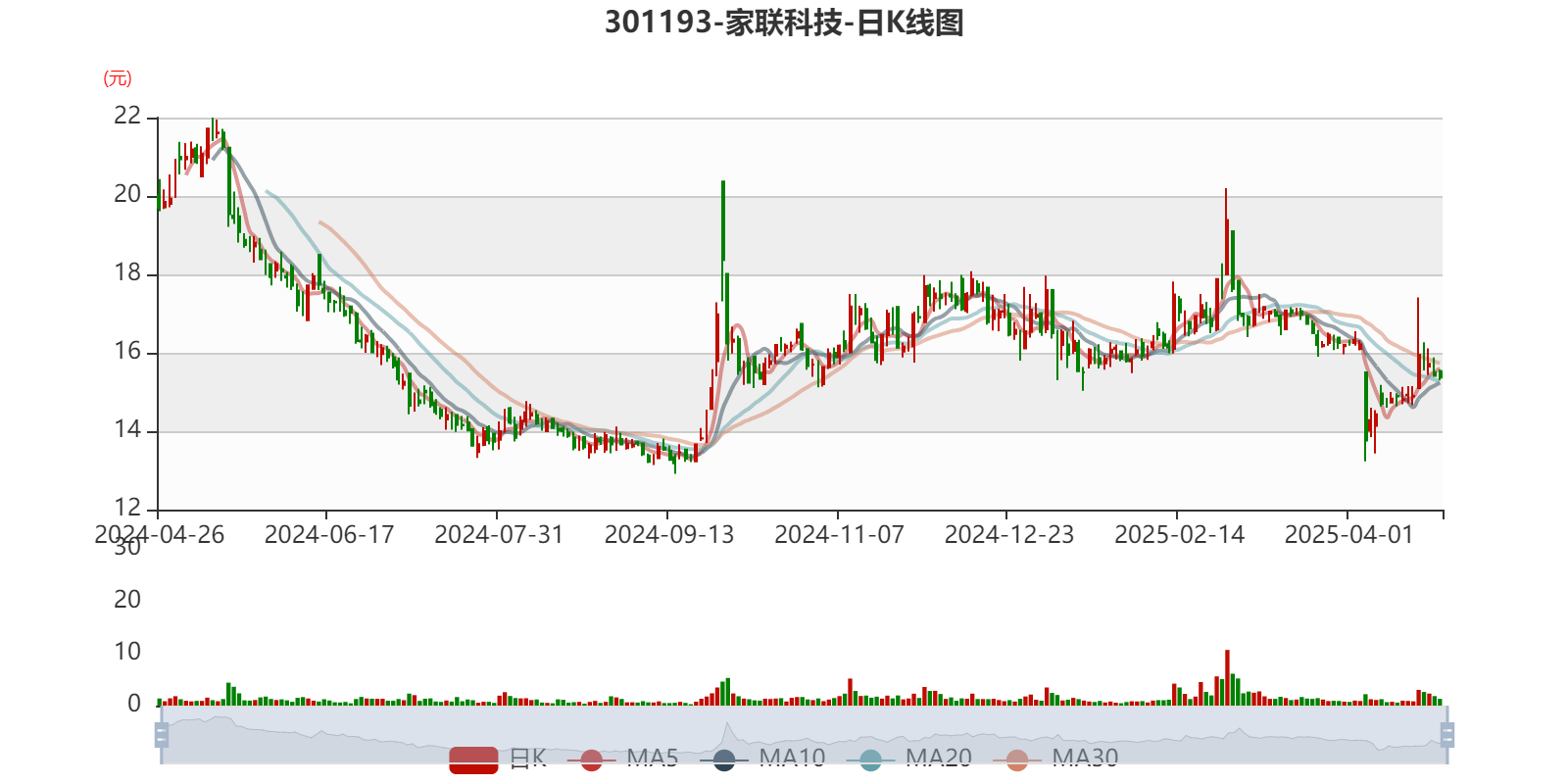Select the 2024-09-13 date axis label
The image size is (1568, 784).
(668, 534)
